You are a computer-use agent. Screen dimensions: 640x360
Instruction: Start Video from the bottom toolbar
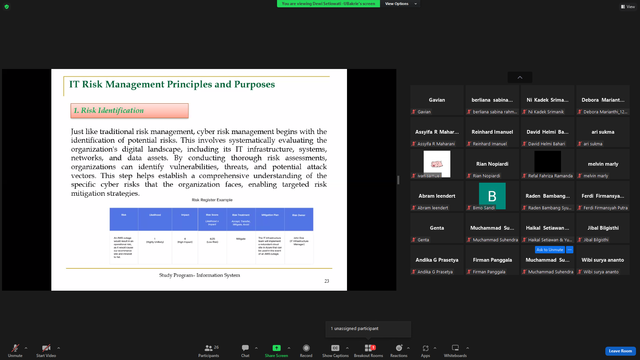tap(46, 350)
